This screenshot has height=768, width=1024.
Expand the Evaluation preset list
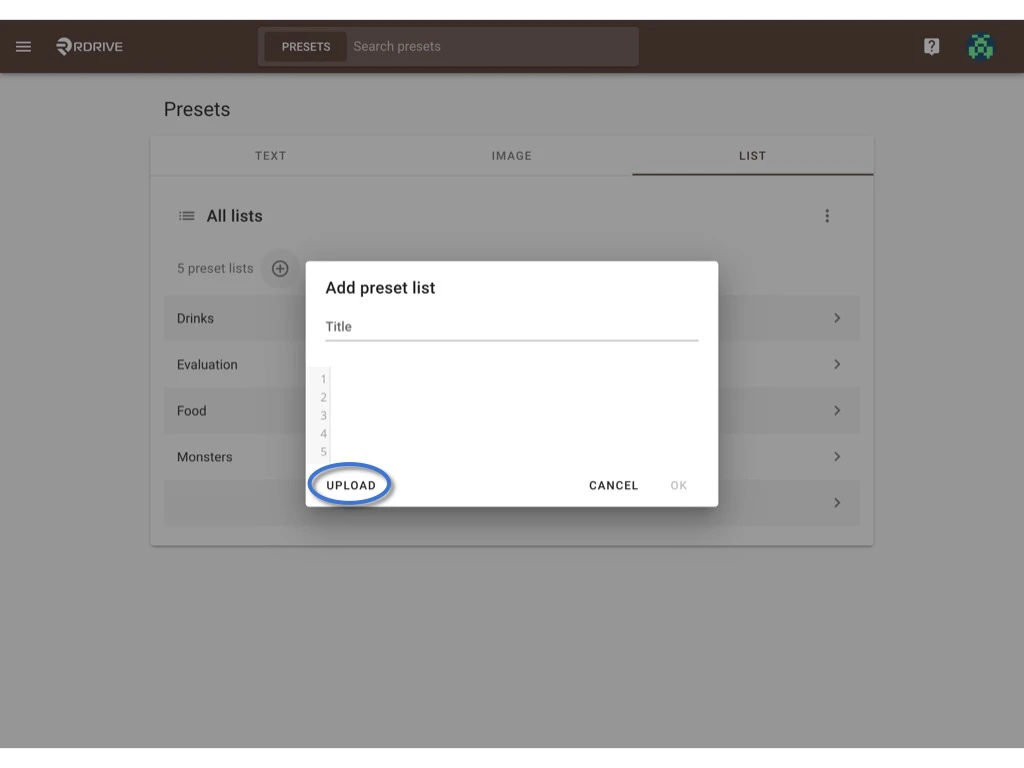837,364
